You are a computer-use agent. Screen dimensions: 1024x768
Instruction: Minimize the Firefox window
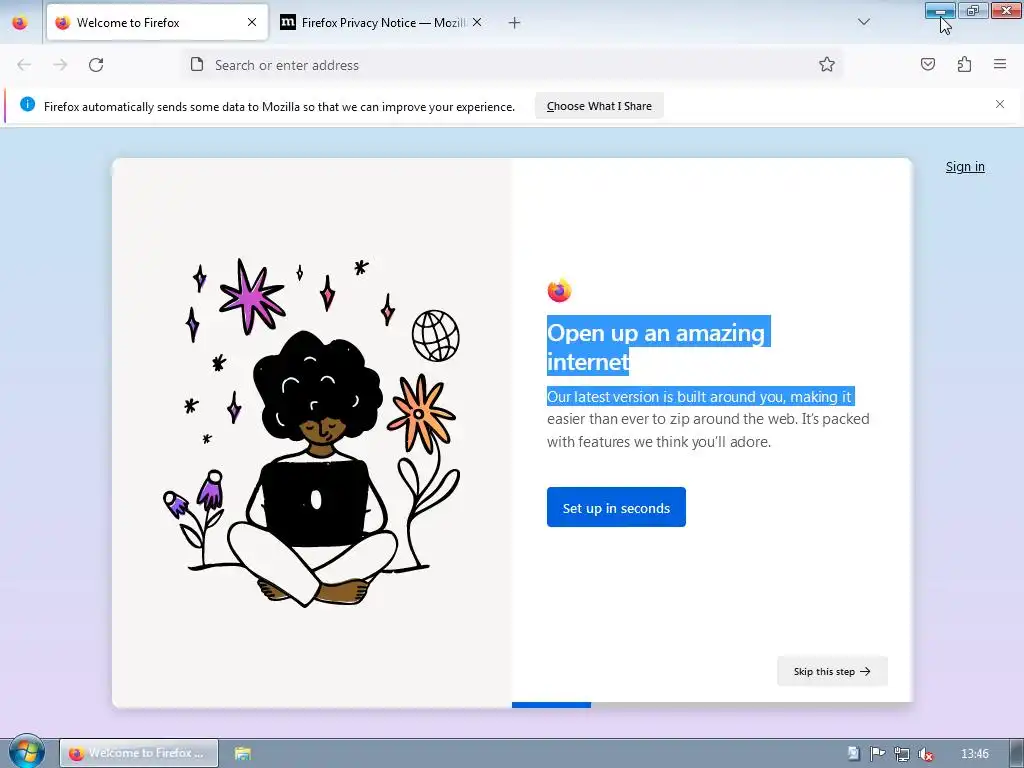pyautogui.click(x=940, y=10)
